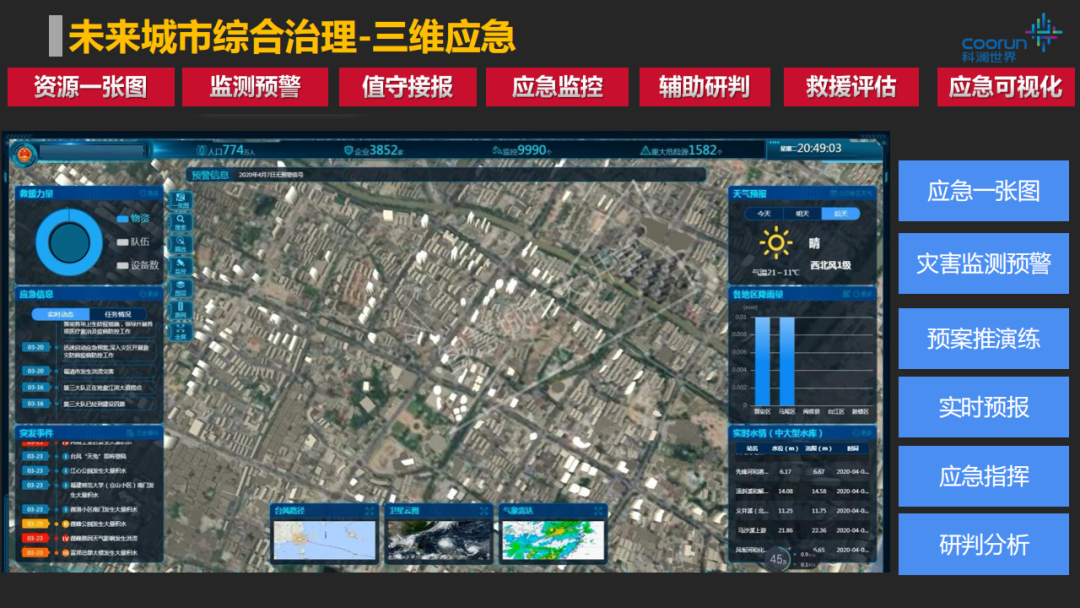Open 应急监控 section
This screenshot has width=1080, height=608.
(x=557, y=87)
